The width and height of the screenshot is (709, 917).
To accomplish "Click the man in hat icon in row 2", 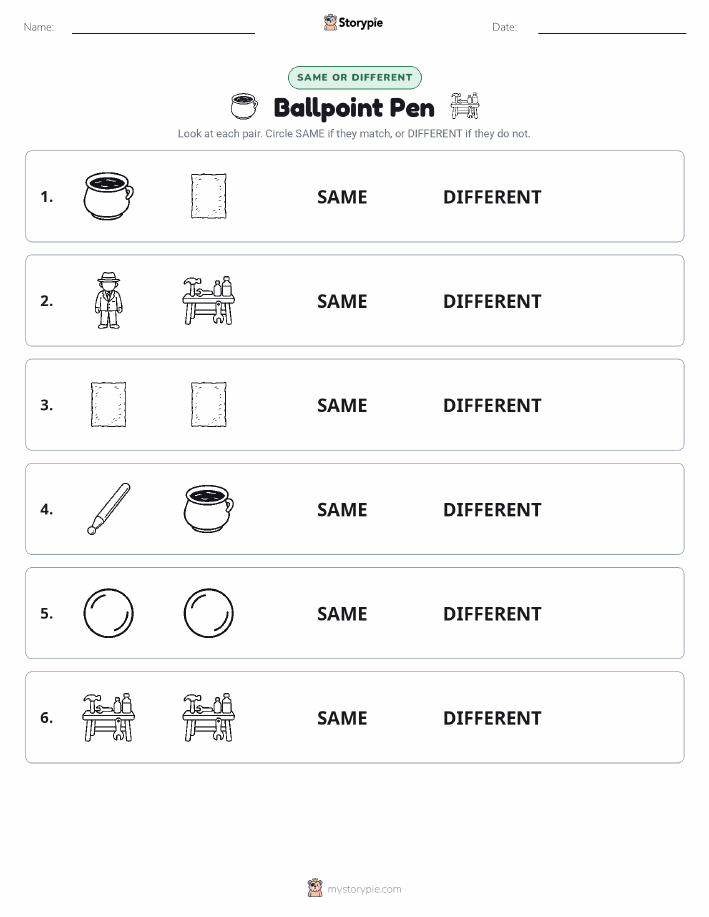I will pos(109,300).
